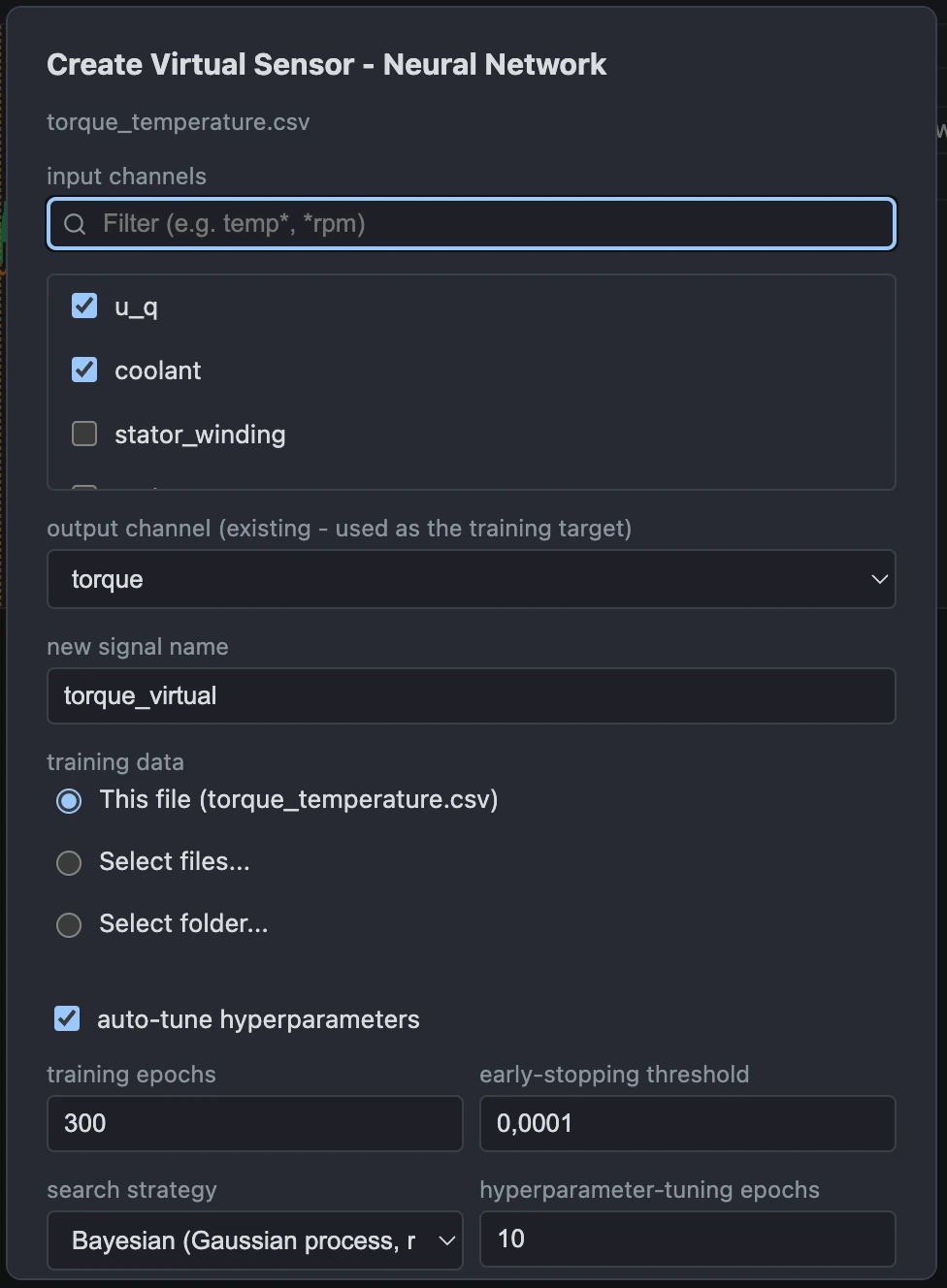Viewport: 947px width, 1288px height.
Task: Click the torque_virtual signal name field
Action: [472, 695]
